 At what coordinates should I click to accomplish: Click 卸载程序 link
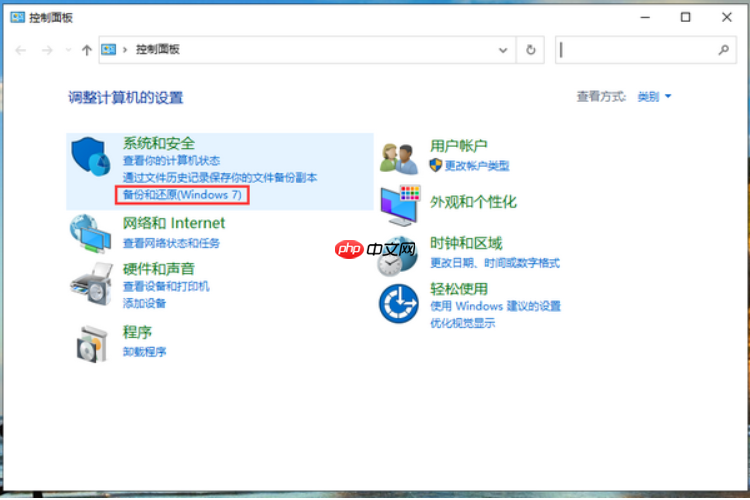tap(144, 352)
